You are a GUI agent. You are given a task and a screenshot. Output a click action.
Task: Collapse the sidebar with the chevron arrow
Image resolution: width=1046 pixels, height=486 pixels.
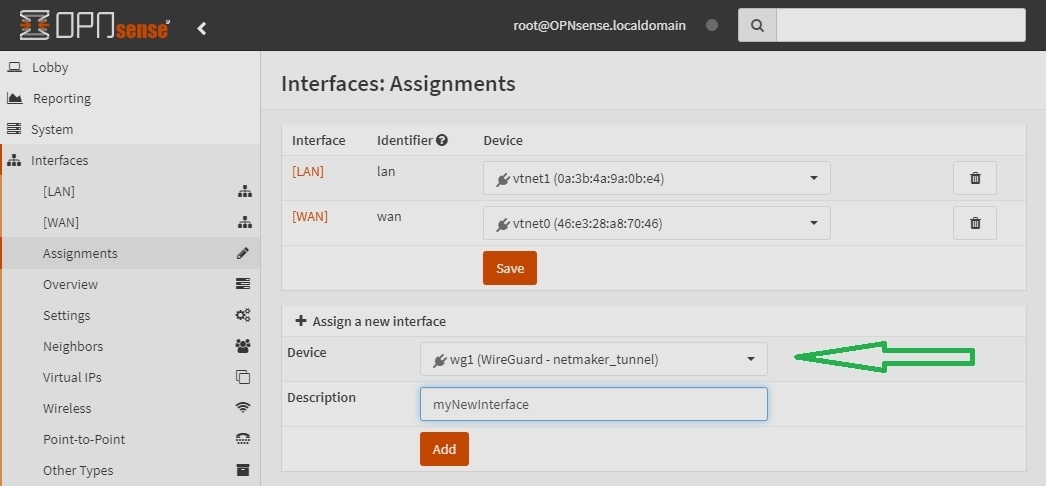[x=202, y=28]
